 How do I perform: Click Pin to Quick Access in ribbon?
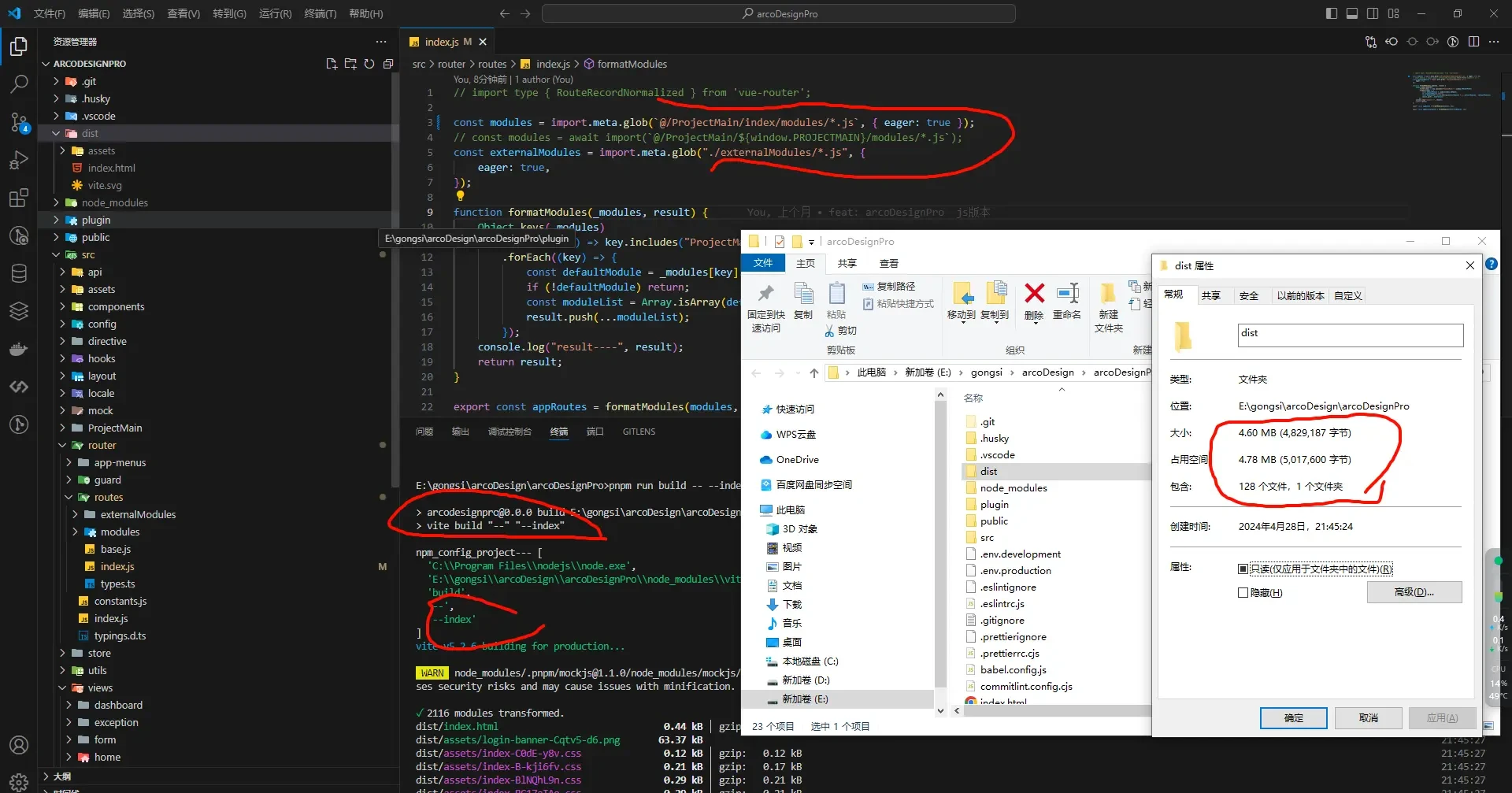766,309
